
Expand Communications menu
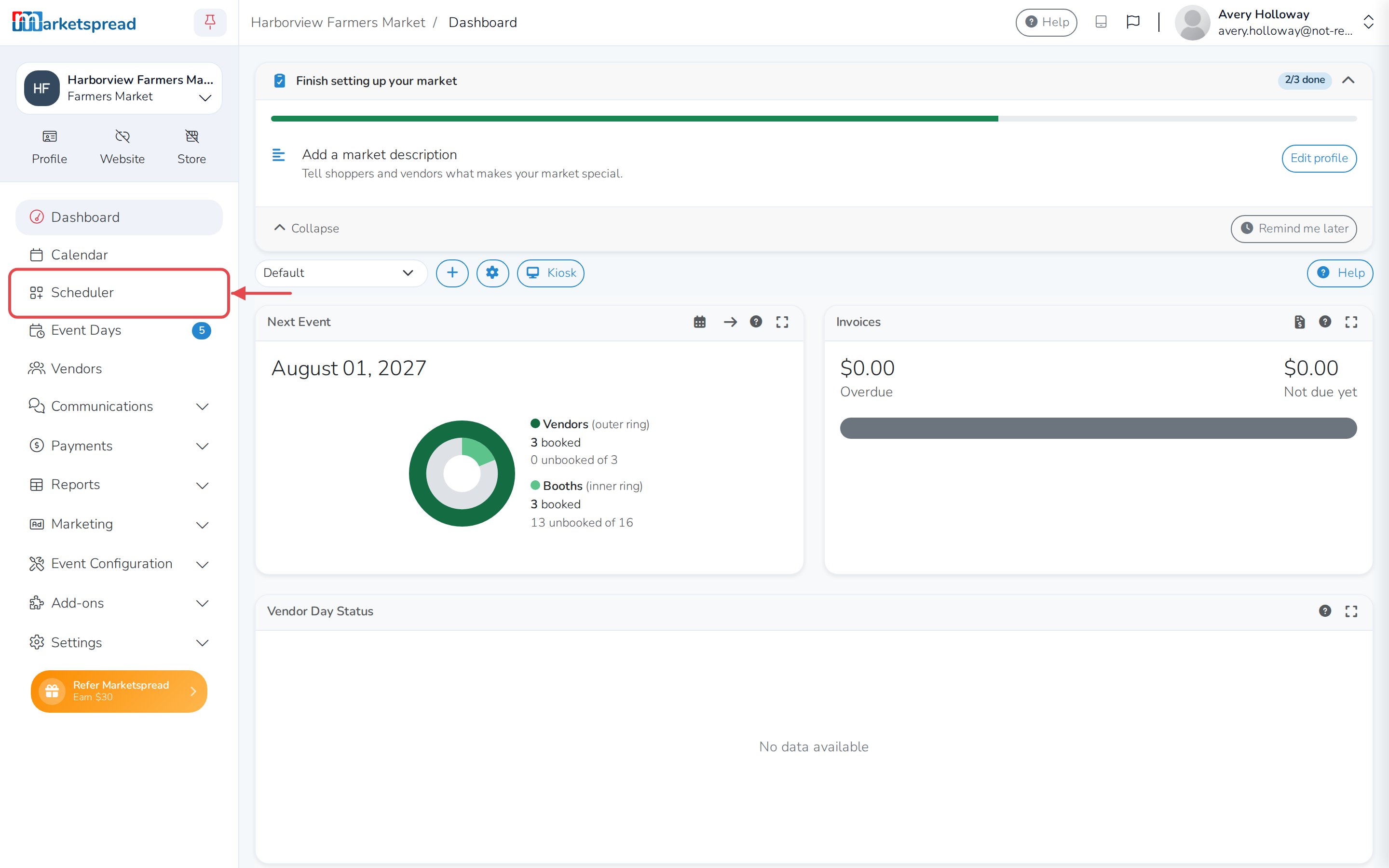[x=119, y=407]
